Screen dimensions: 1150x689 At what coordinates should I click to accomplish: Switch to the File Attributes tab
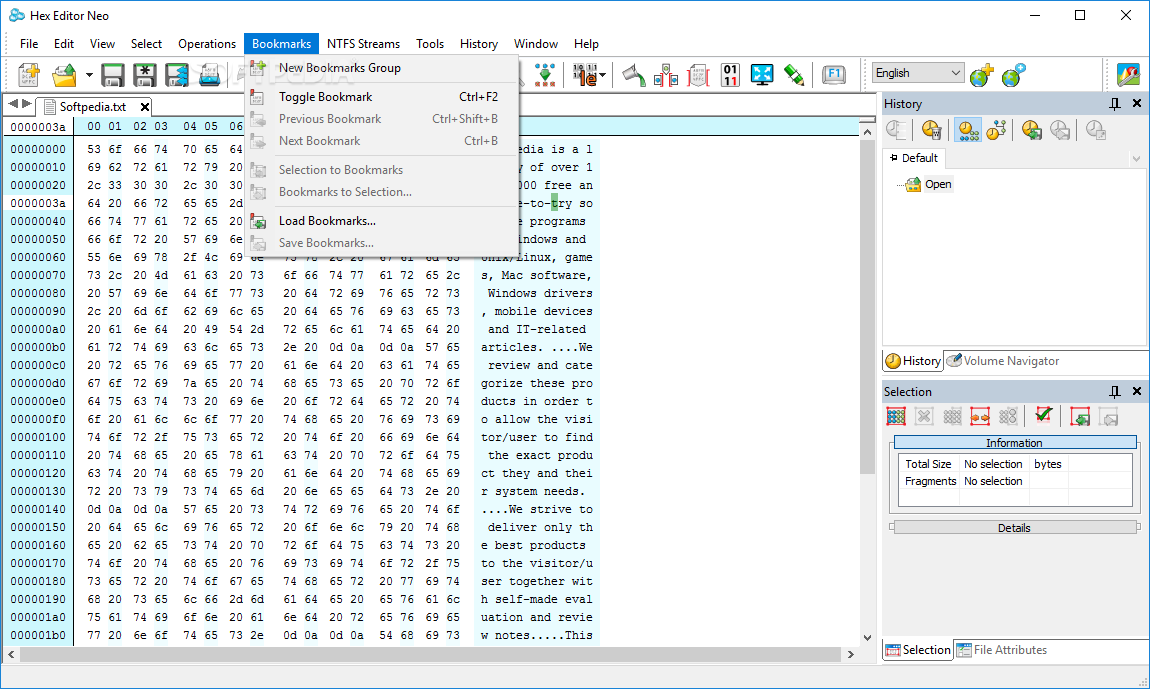[x=1002, y=650]
